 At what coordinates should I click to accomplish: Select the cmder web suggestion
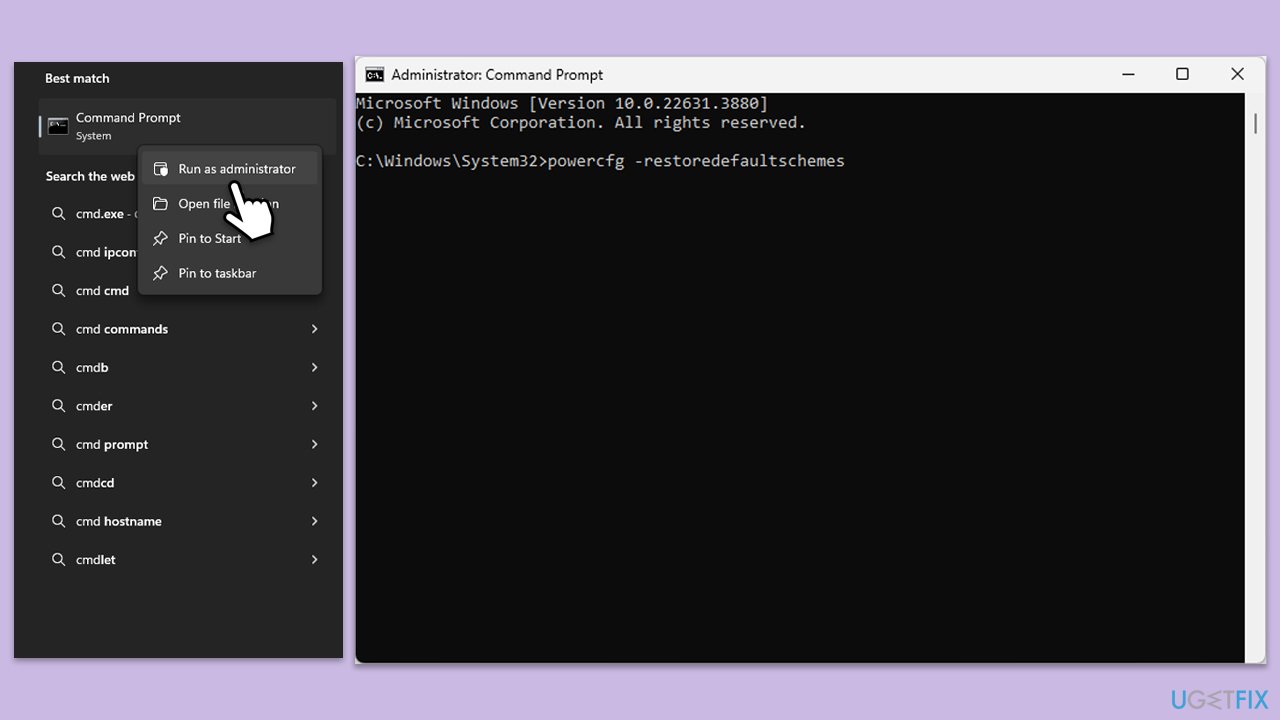click(188, 406)
